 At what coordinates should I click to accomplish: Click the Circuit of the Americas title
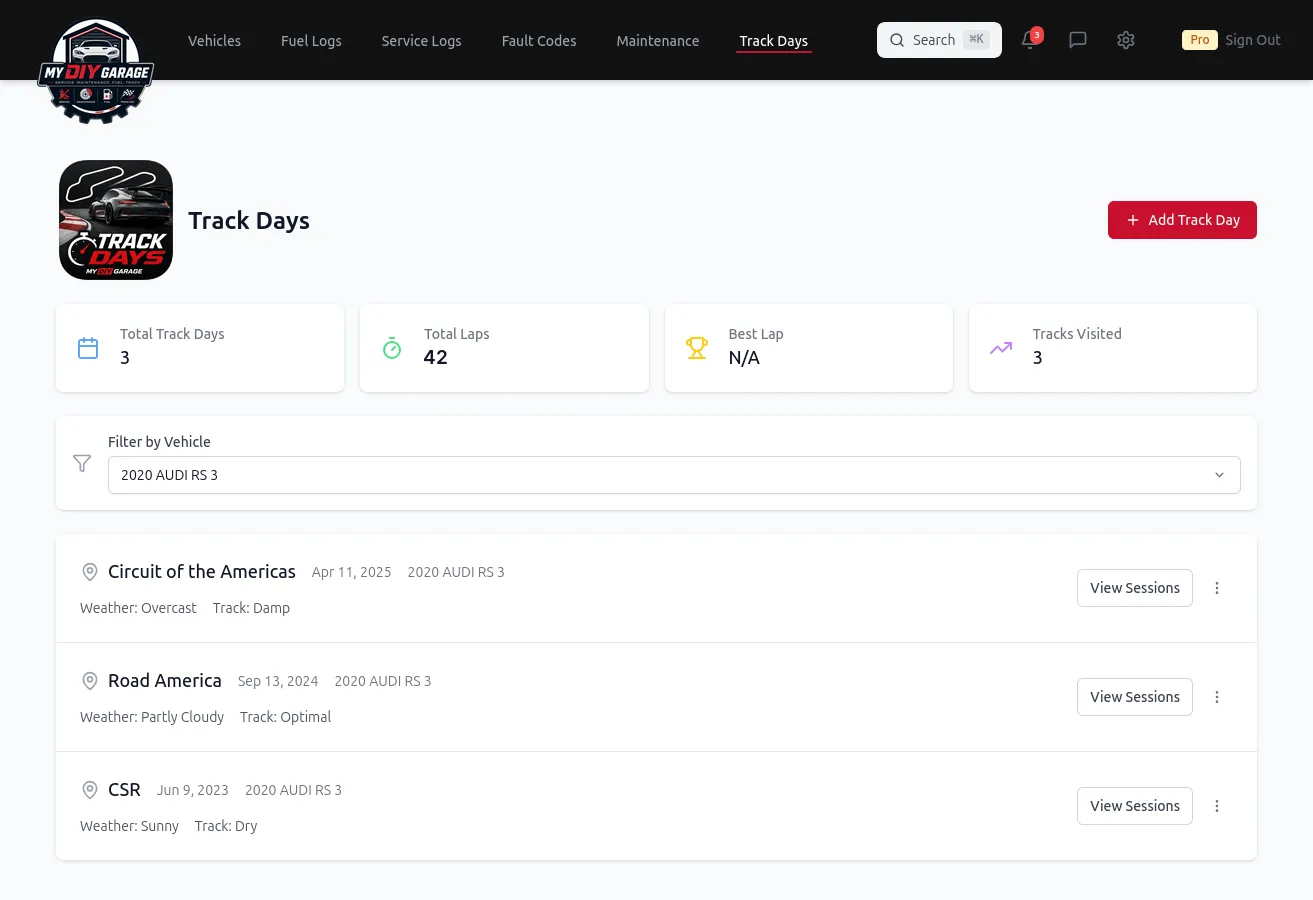202,572
